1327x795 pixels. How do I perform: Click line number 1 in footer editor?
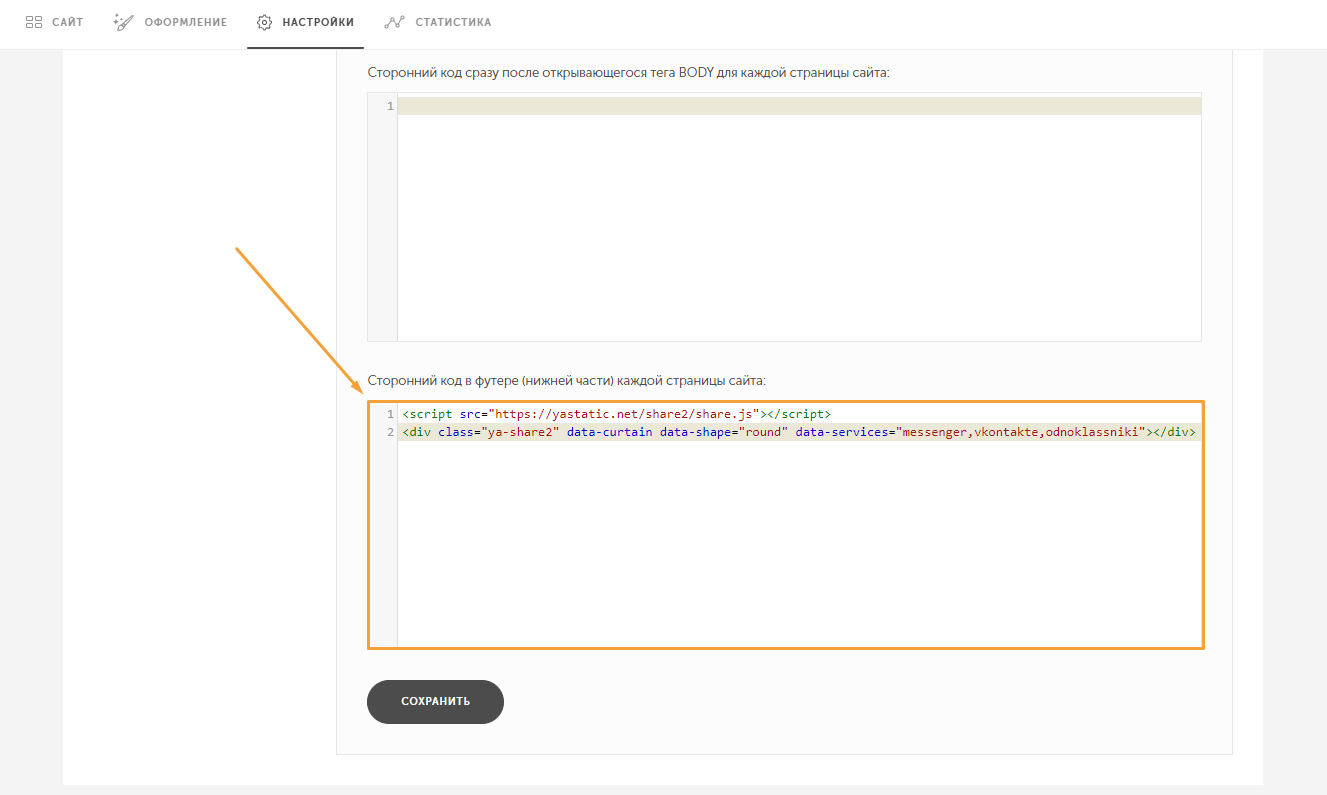point(390,414)
